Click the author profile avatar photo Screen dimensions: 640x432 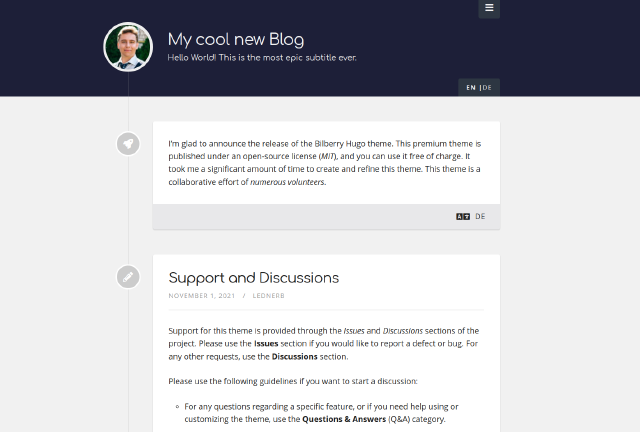[128, 47]
